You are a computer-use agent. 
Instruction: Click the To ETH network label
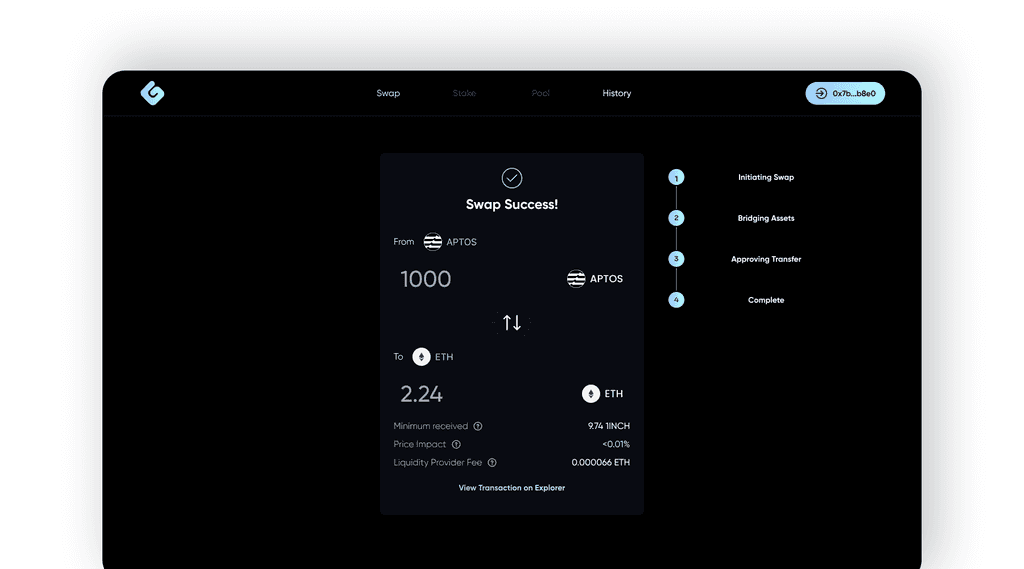click(x=423, y=357)
